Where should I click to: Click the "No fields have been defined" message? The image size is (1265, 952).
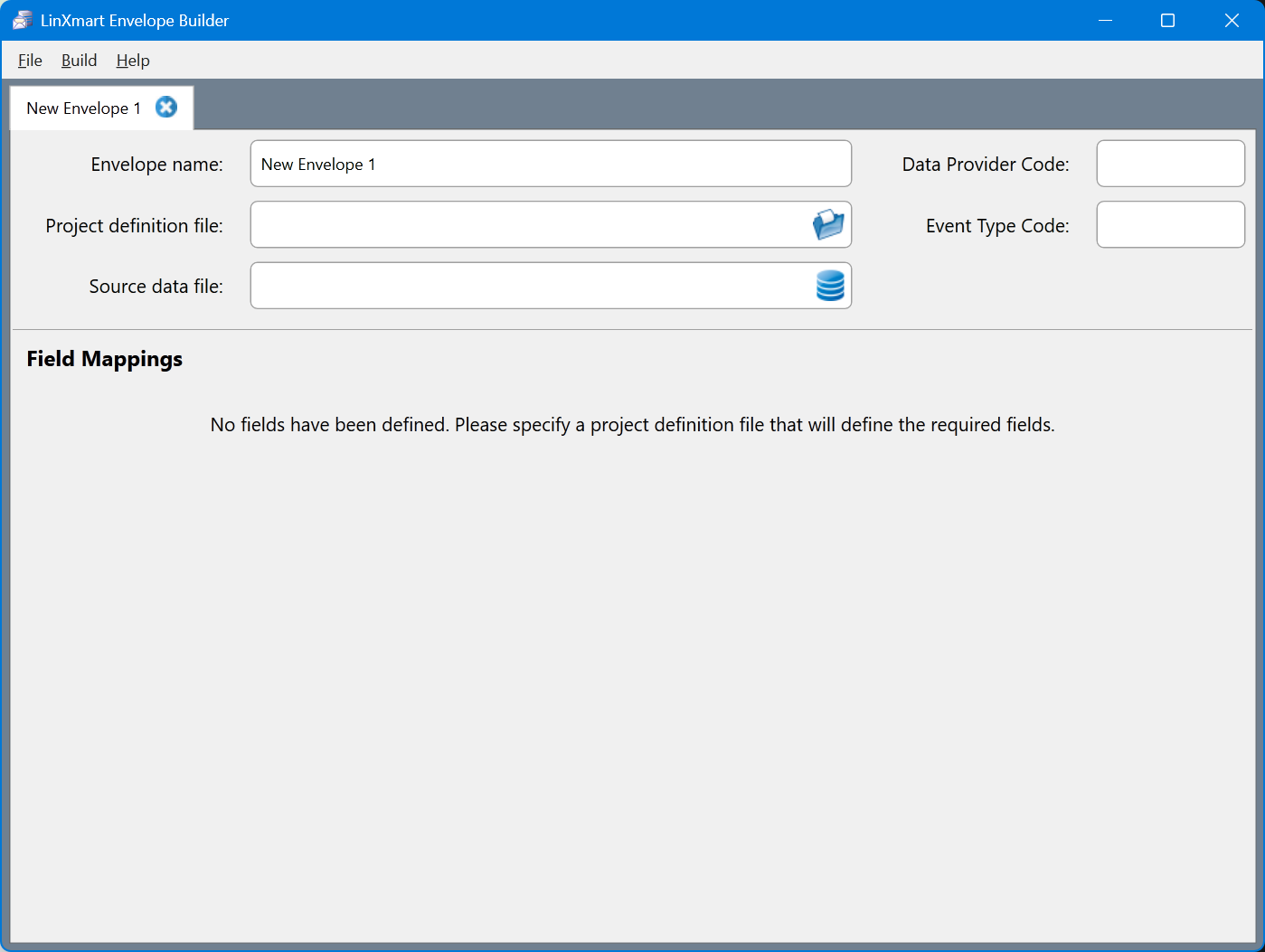633,425
